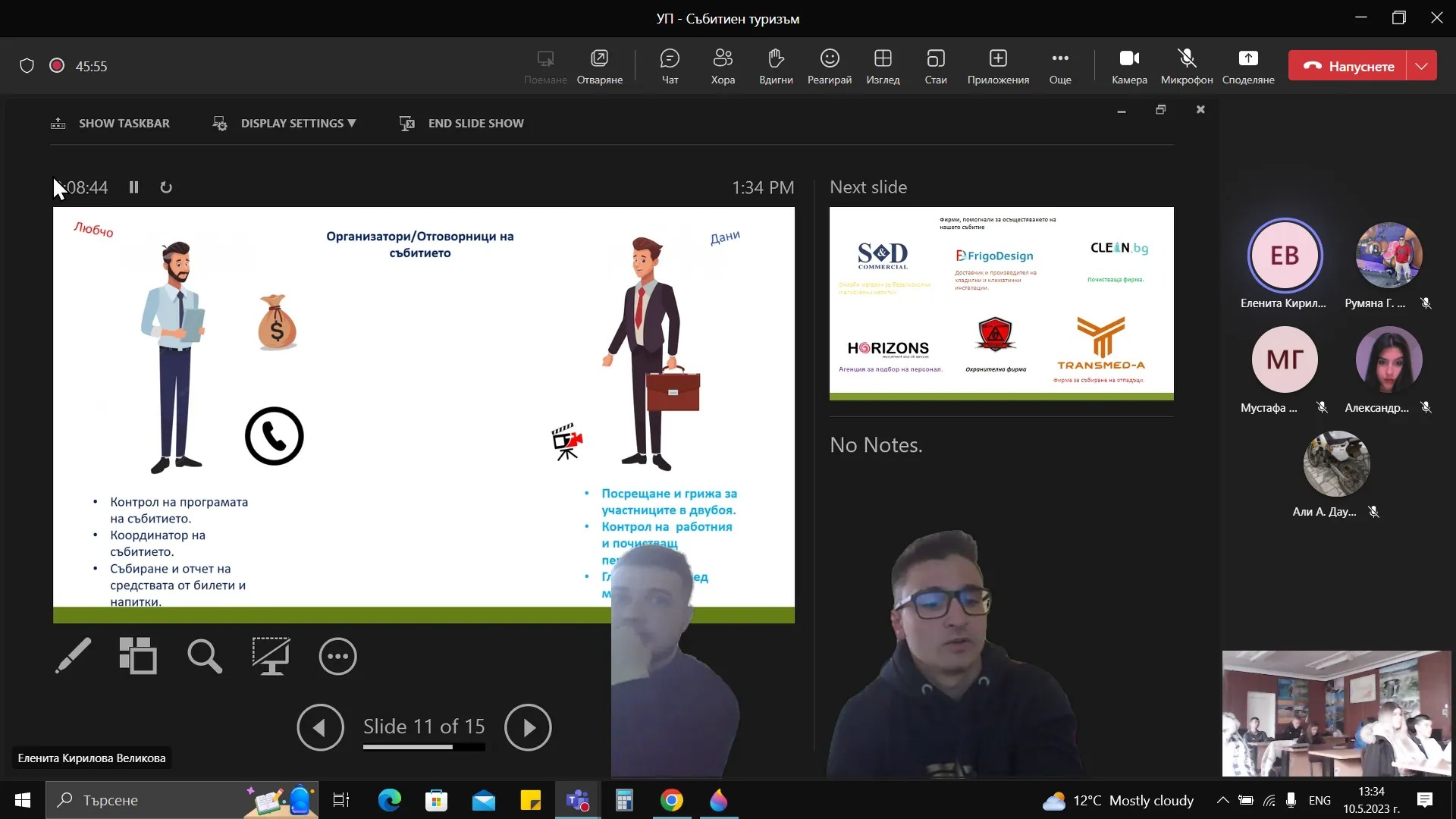Raise hand with Вдигни button
The image size is (1456, 819).
click(776, 67)
